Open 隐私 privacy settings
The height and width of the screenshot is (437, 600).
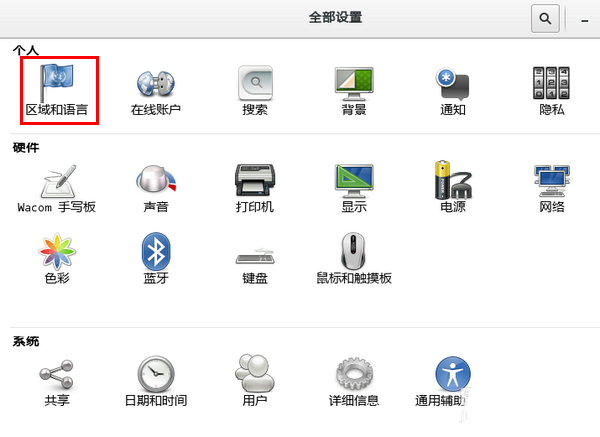click(x=551, y=91)
